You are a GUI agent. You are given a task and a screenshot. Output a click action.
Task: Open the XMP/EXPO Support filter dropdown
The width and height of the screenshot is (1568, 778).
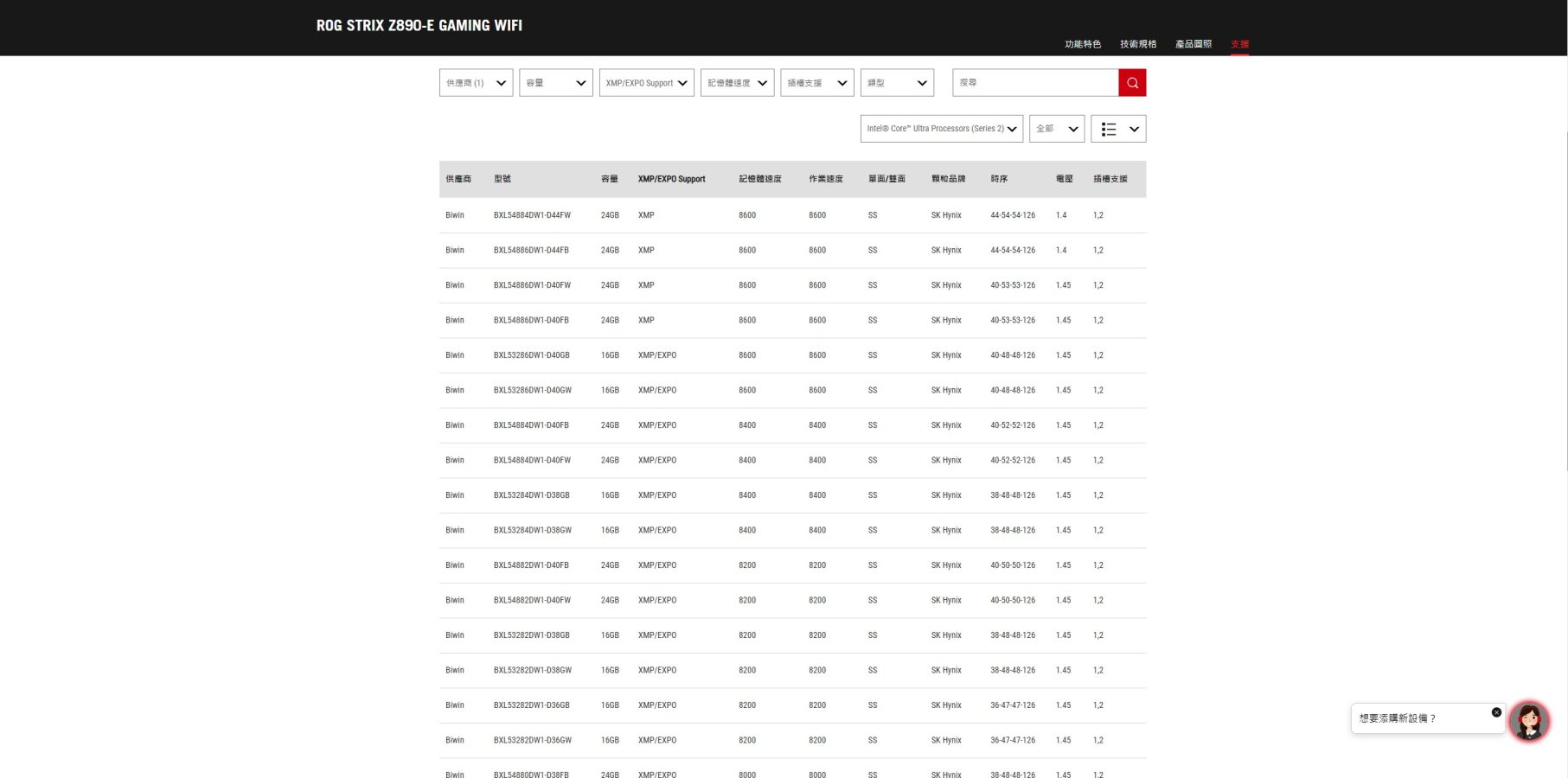tap(647, 83)
